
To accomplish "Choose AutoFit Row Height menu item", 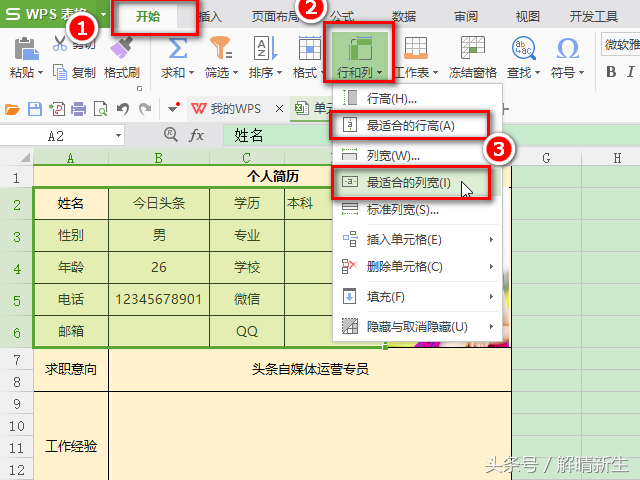I will 410,126.
